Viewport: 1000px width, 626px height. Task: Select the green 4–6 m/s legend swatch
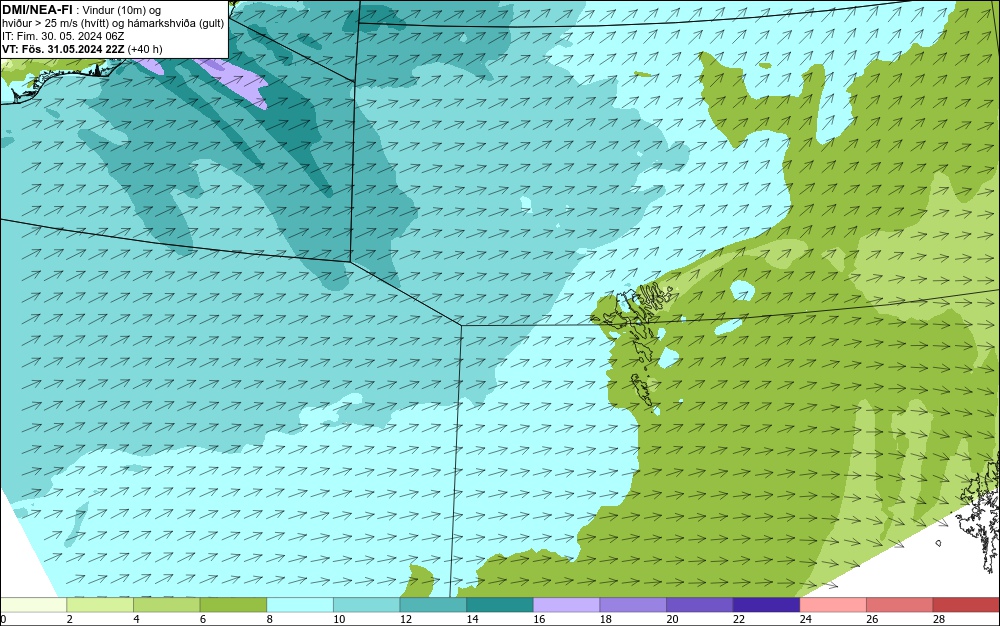coord(166,605)
